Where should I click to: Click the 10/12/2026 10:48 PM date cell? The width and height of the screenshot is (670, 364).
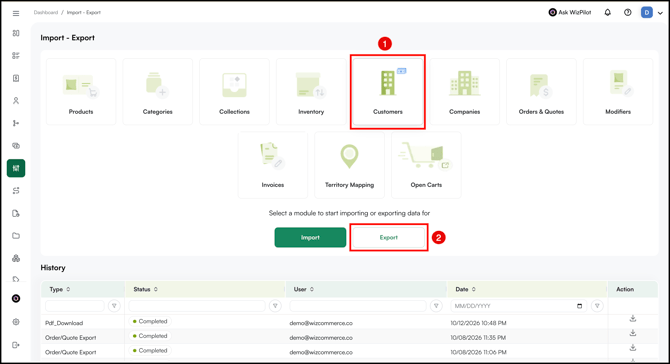[x=479, y=323]
